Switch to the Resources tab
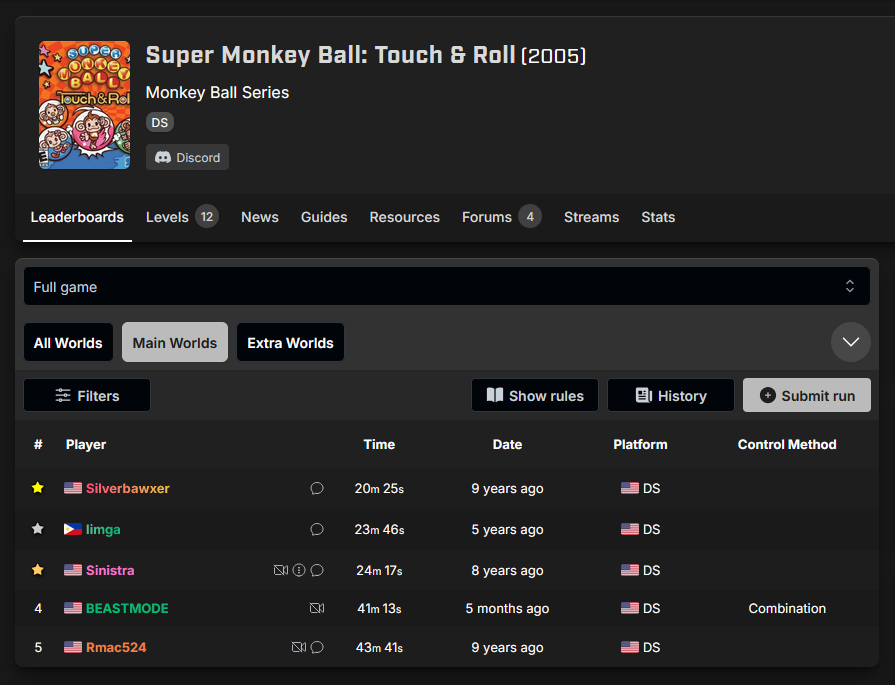 (x=405, y=217)
